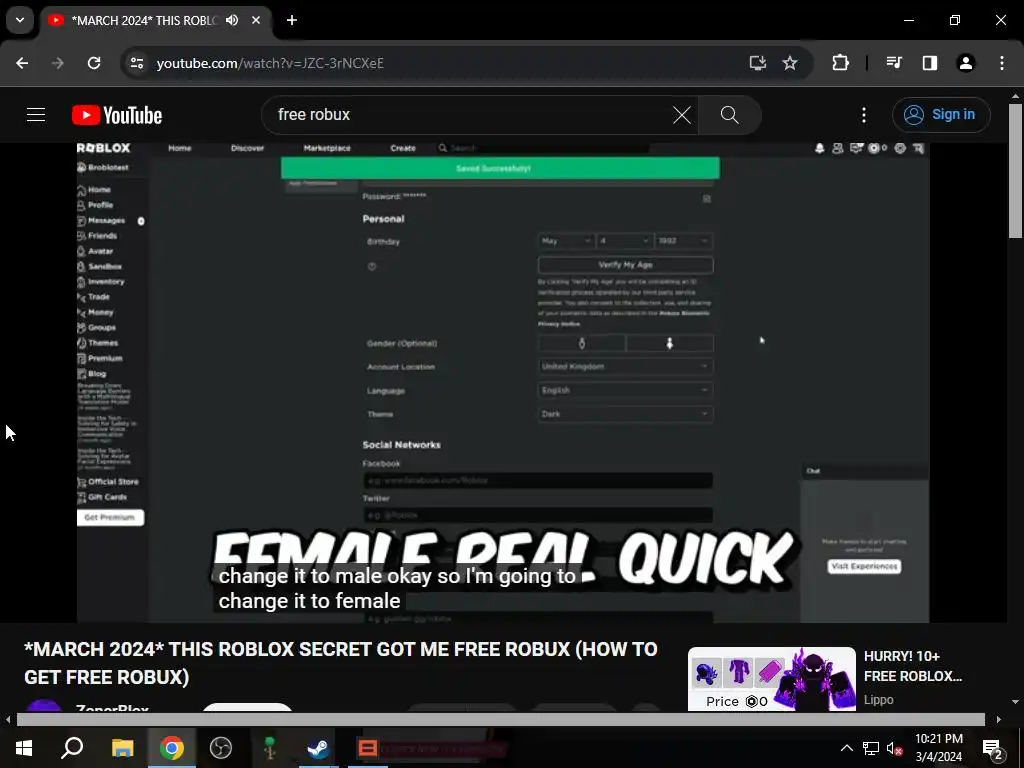
Task: Open a new browser tab
Action: pos(292,20)
